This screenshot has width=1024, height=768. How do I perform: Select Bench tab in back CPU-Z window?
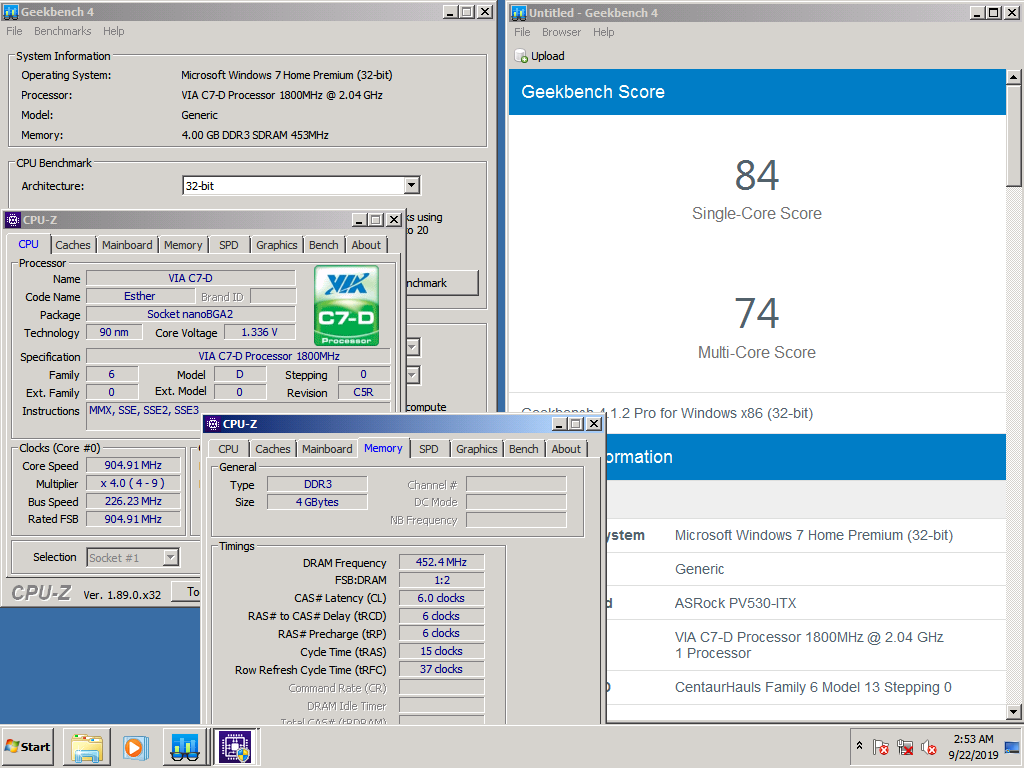click(x=324, y=245)
